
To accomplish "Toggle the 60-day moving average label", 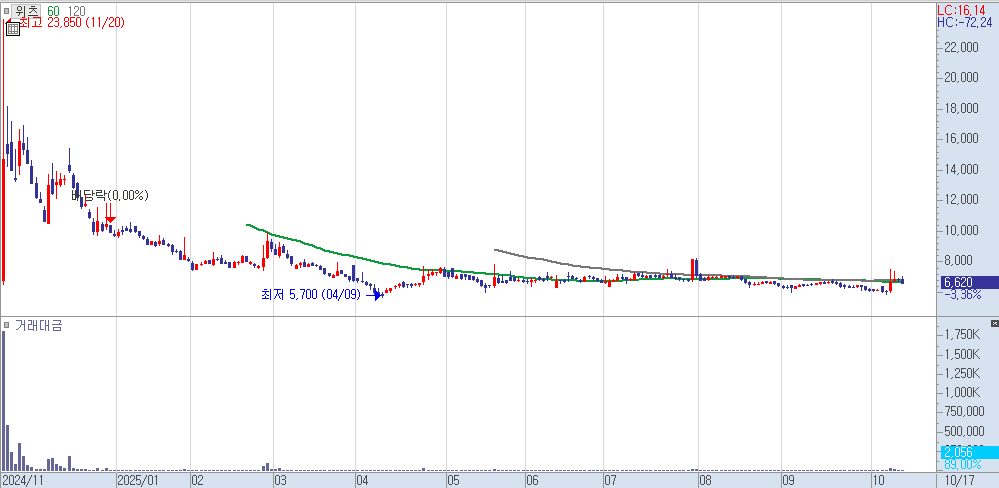I will pos(53,10).
